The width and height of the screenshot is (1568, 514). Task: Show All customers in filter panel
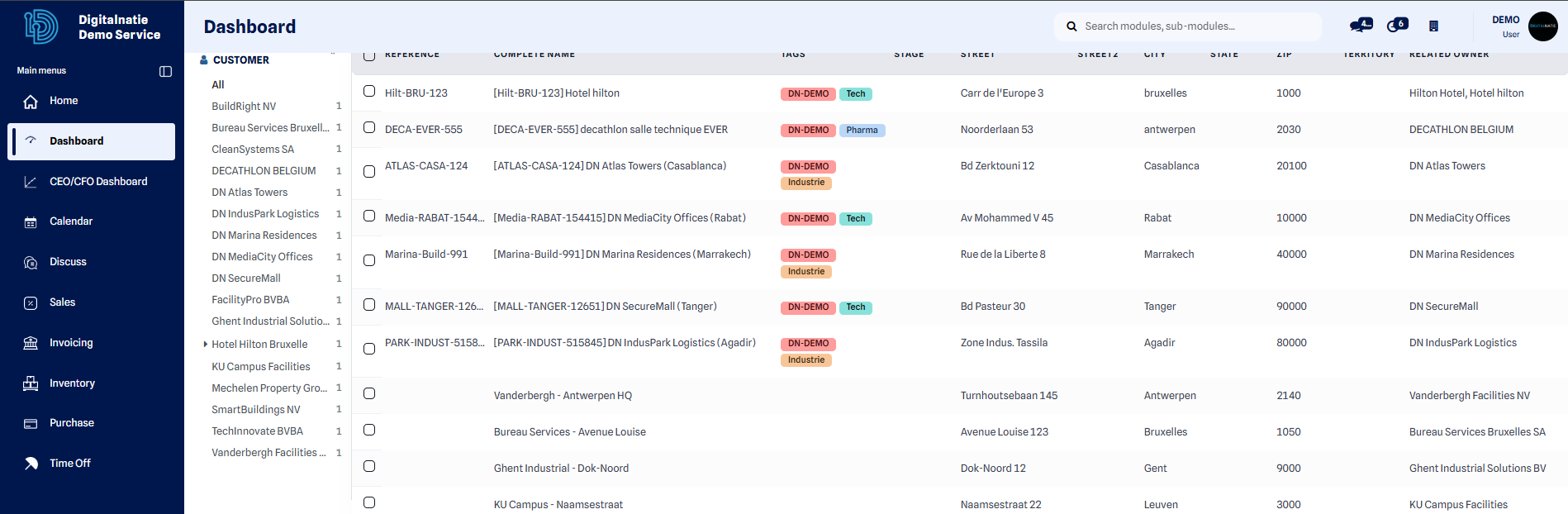pyautogui.click(x=218, y=85)
